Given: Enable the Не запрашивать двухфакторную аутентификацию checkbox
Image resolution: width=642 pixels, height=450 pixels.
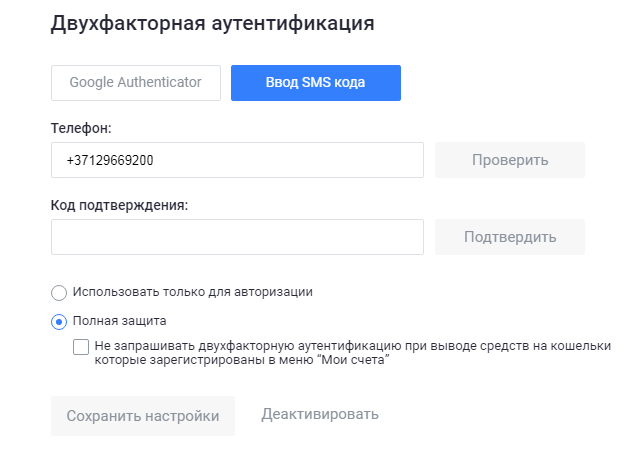Looking at the screenshot, I should (x=81, y=347).
